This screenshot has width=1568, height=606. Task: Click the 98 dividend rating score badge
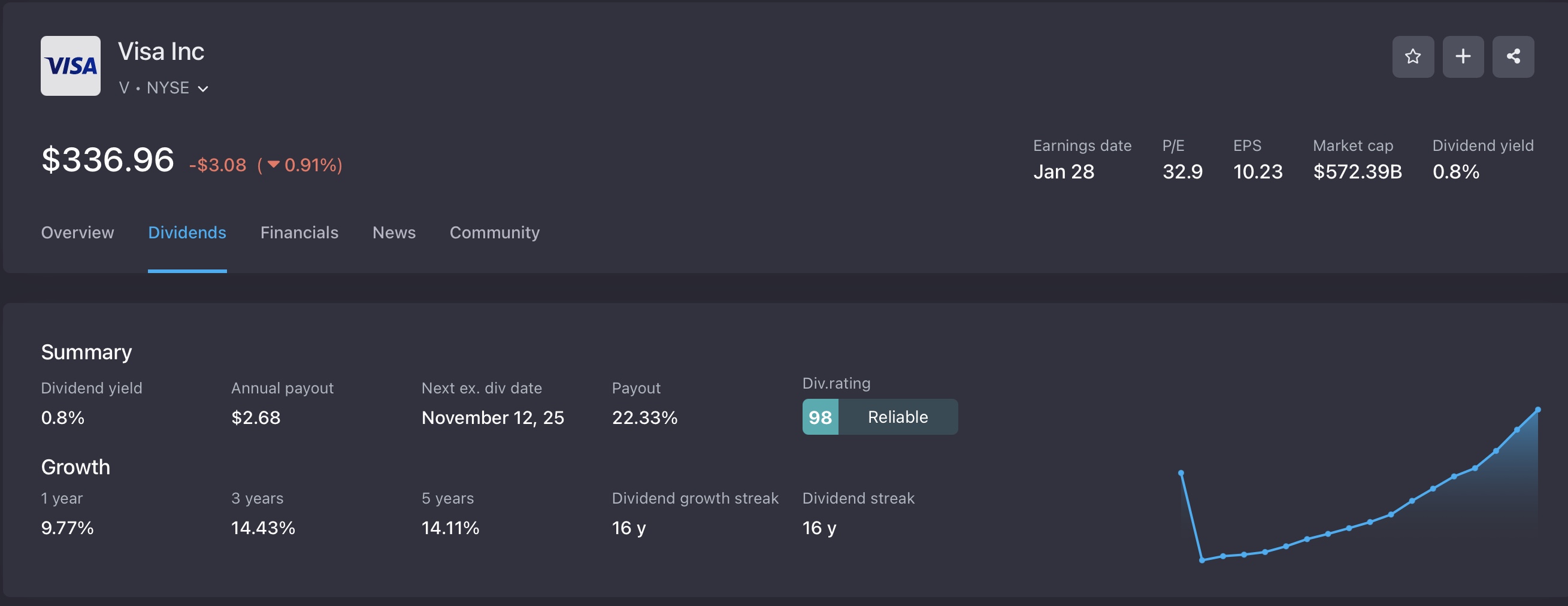coord(820,417)
